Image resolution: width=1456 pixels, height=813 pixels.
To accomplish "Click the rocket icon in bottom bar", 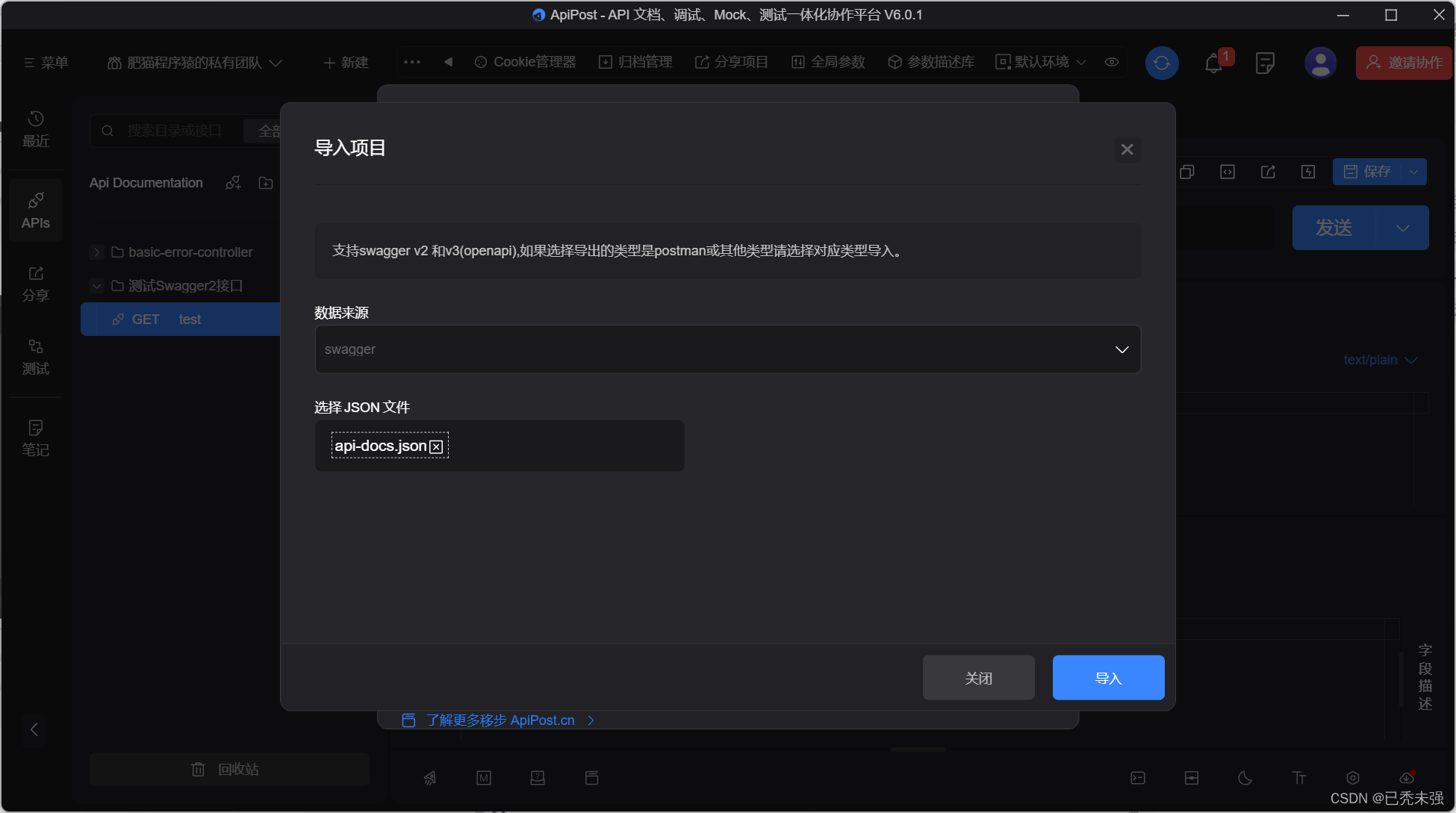I will tap(430, 778).
